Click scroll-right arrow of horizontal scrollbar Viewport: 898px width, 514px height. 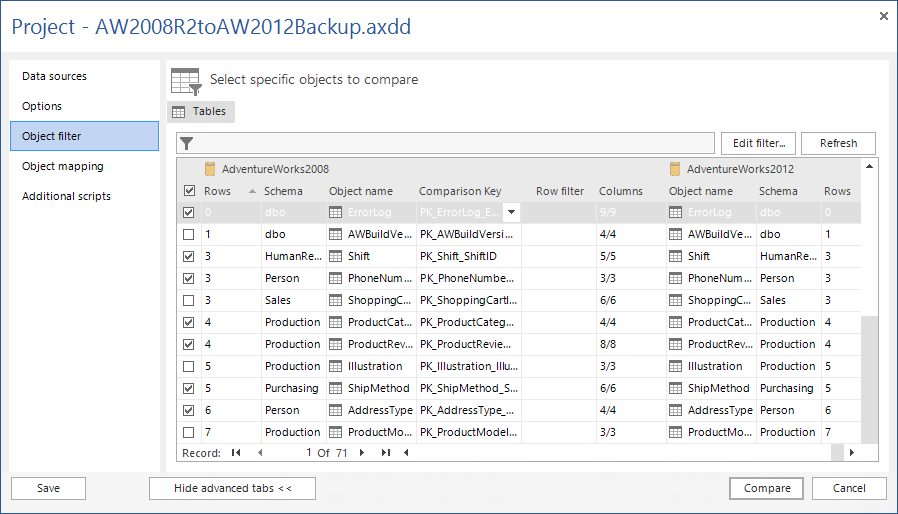(x=852, y=453)
